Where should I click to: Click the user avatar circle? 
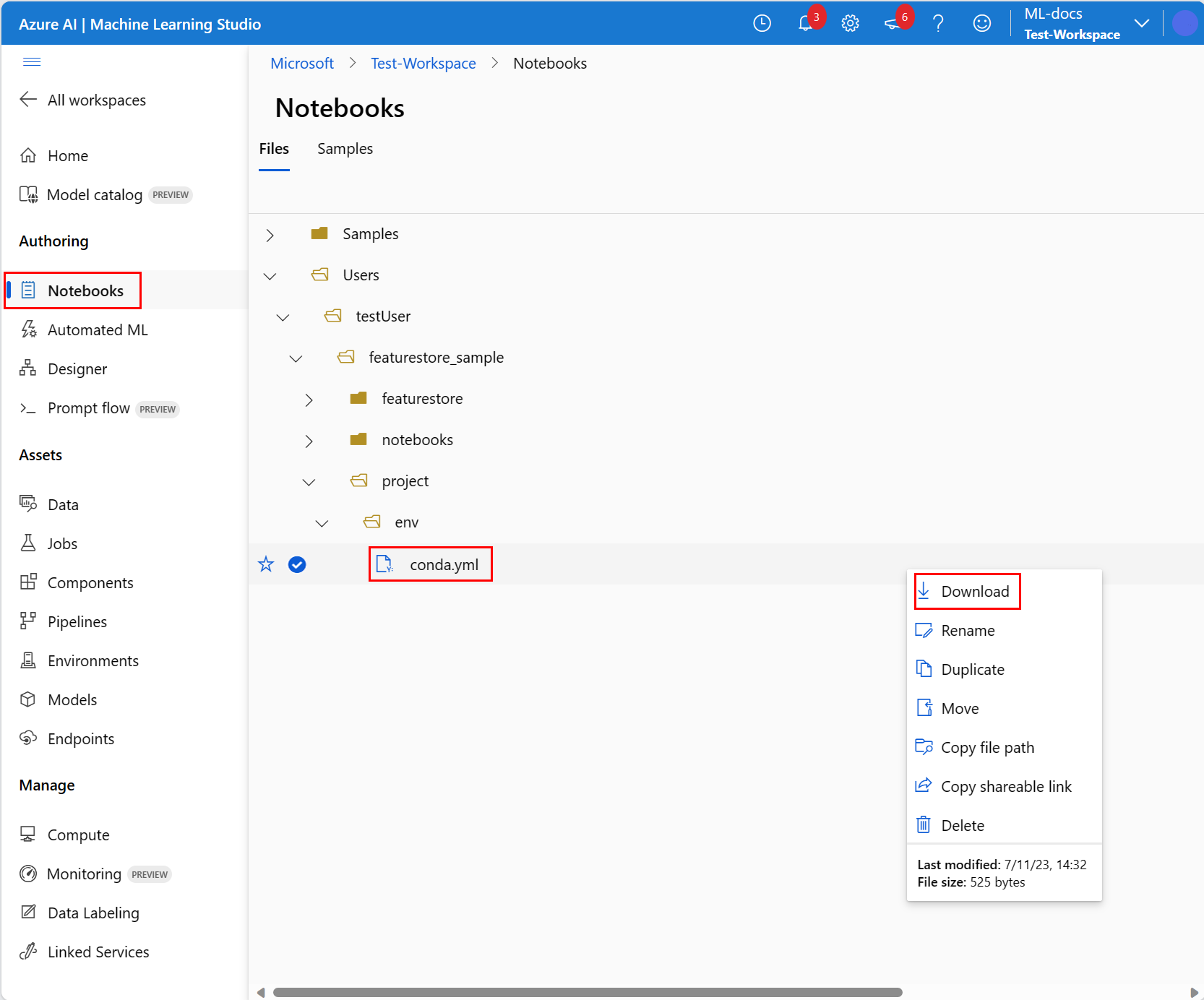1184,23
